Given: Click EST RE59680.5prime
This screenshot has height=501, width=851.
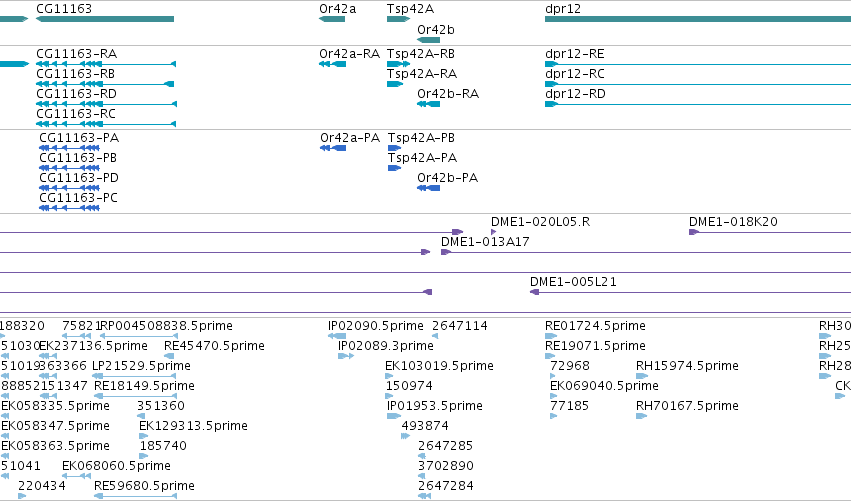Looking at the screenshot, I should (x=144, y=487).
